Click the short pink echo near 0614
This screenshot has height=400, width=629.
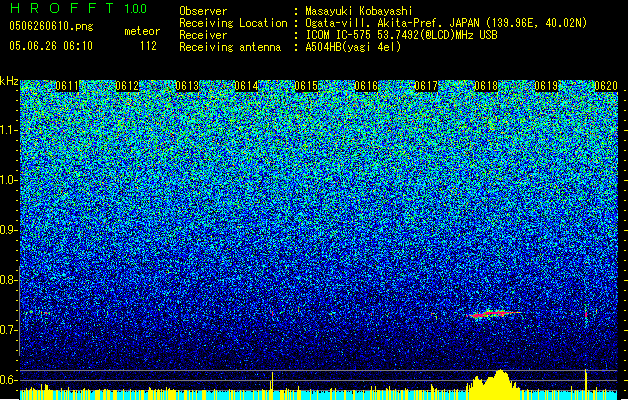pyautogui.click(x=272, y=313)
